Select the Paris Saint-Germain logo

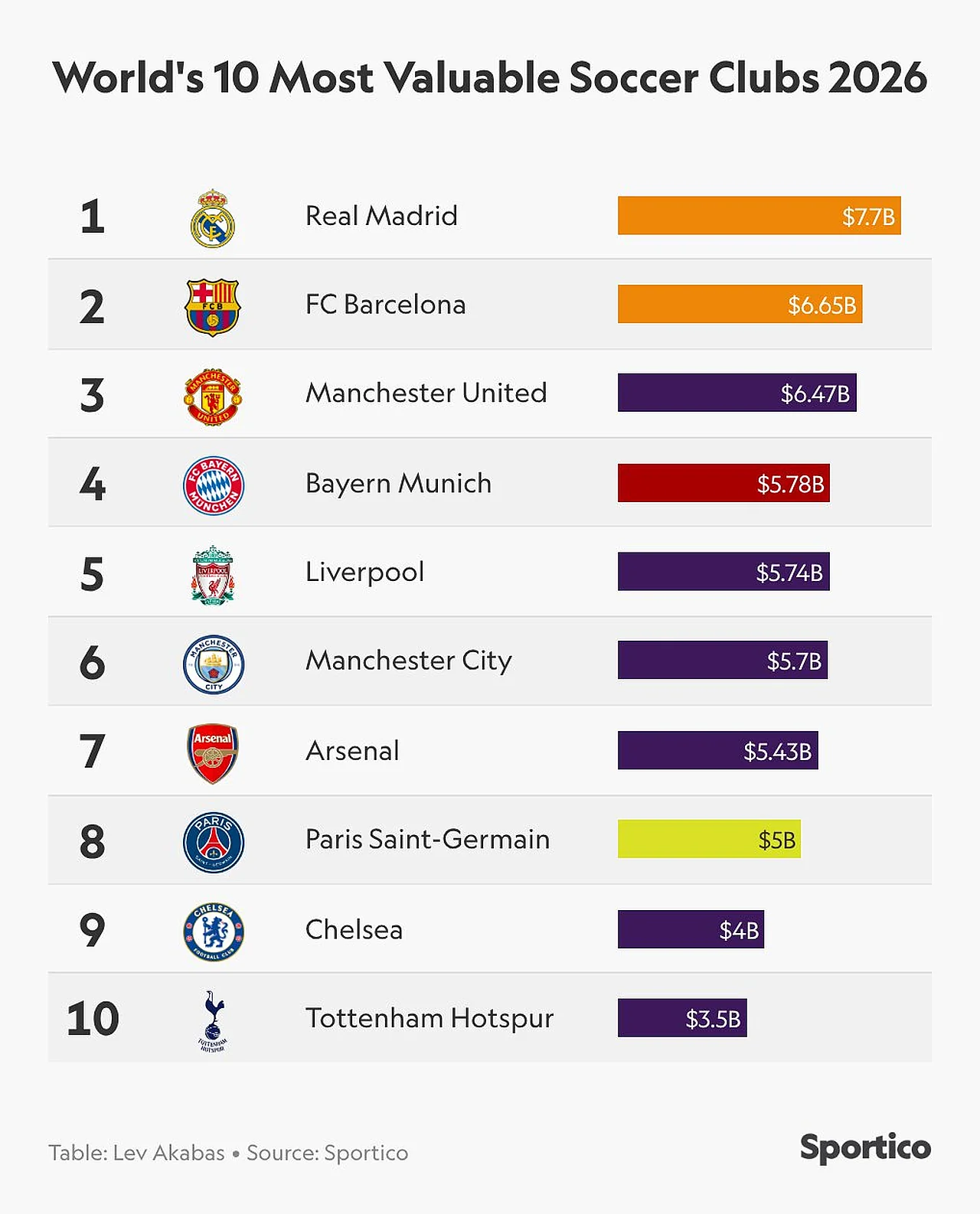pyautogui.click(x=214, y=842)
